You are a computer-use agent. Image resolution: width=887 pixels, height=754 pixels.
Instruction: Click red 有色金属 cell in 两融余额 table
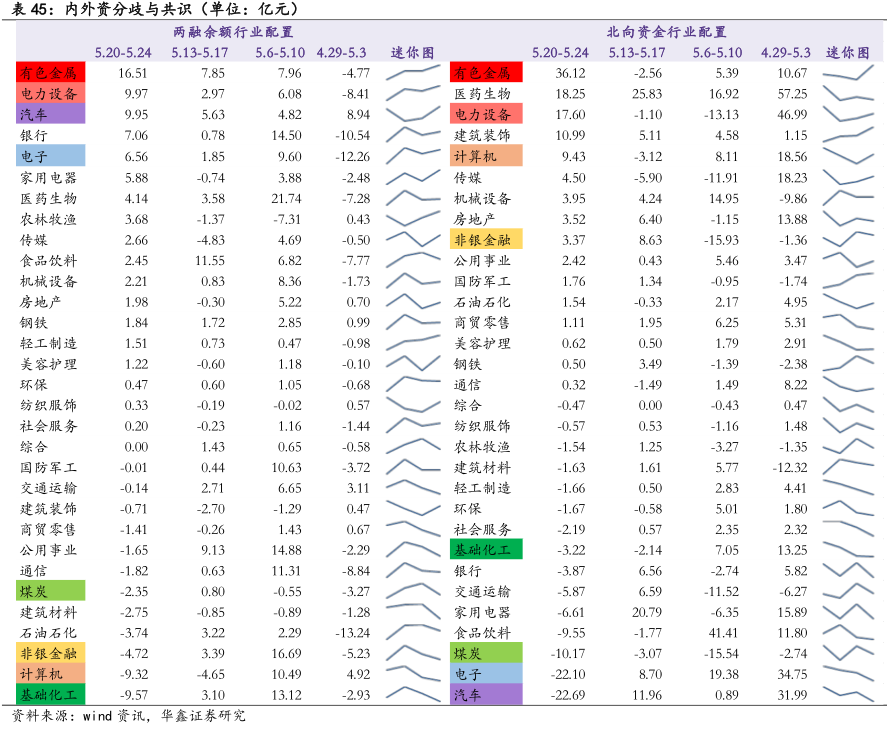click(51, 73)
